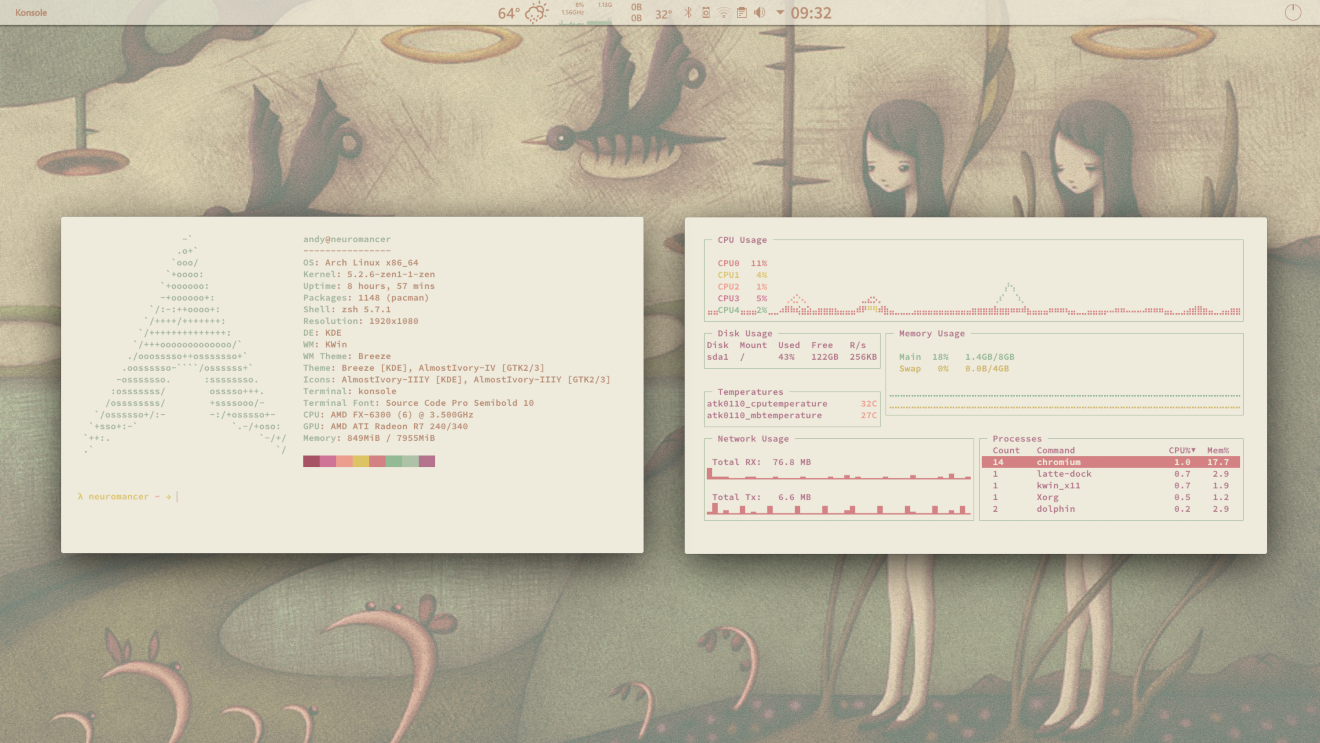Click the 09:32 clock in panel
Image resolution: width=1320 pixels, height=743 pixels.
click(x=811, y=13)
